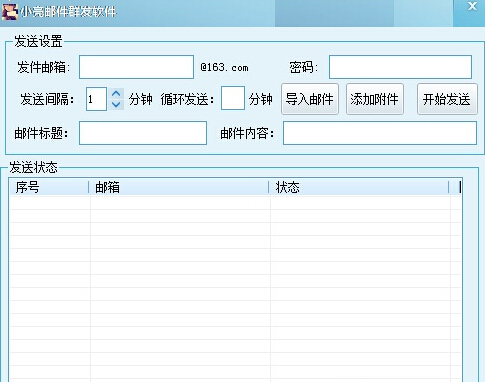Click the 邮件内容 label

pyautogui.click(x=247, y=134)
